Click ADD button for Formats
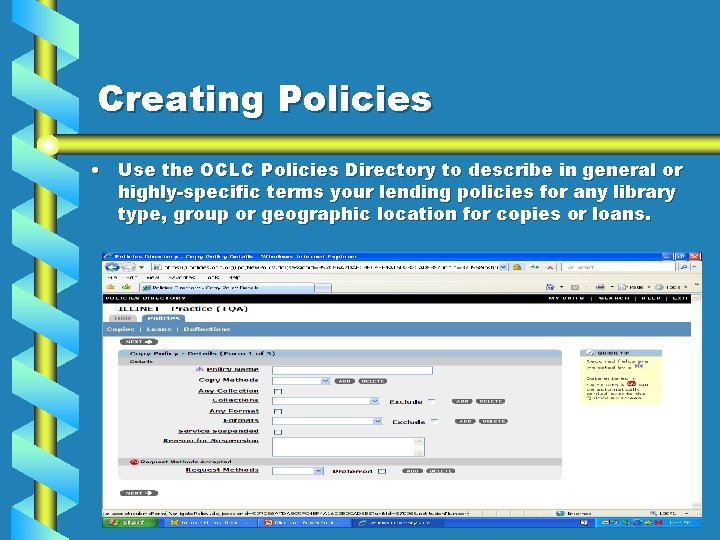Screen dimensions: 720x540 pyautogui.click(x=465, y=422)
